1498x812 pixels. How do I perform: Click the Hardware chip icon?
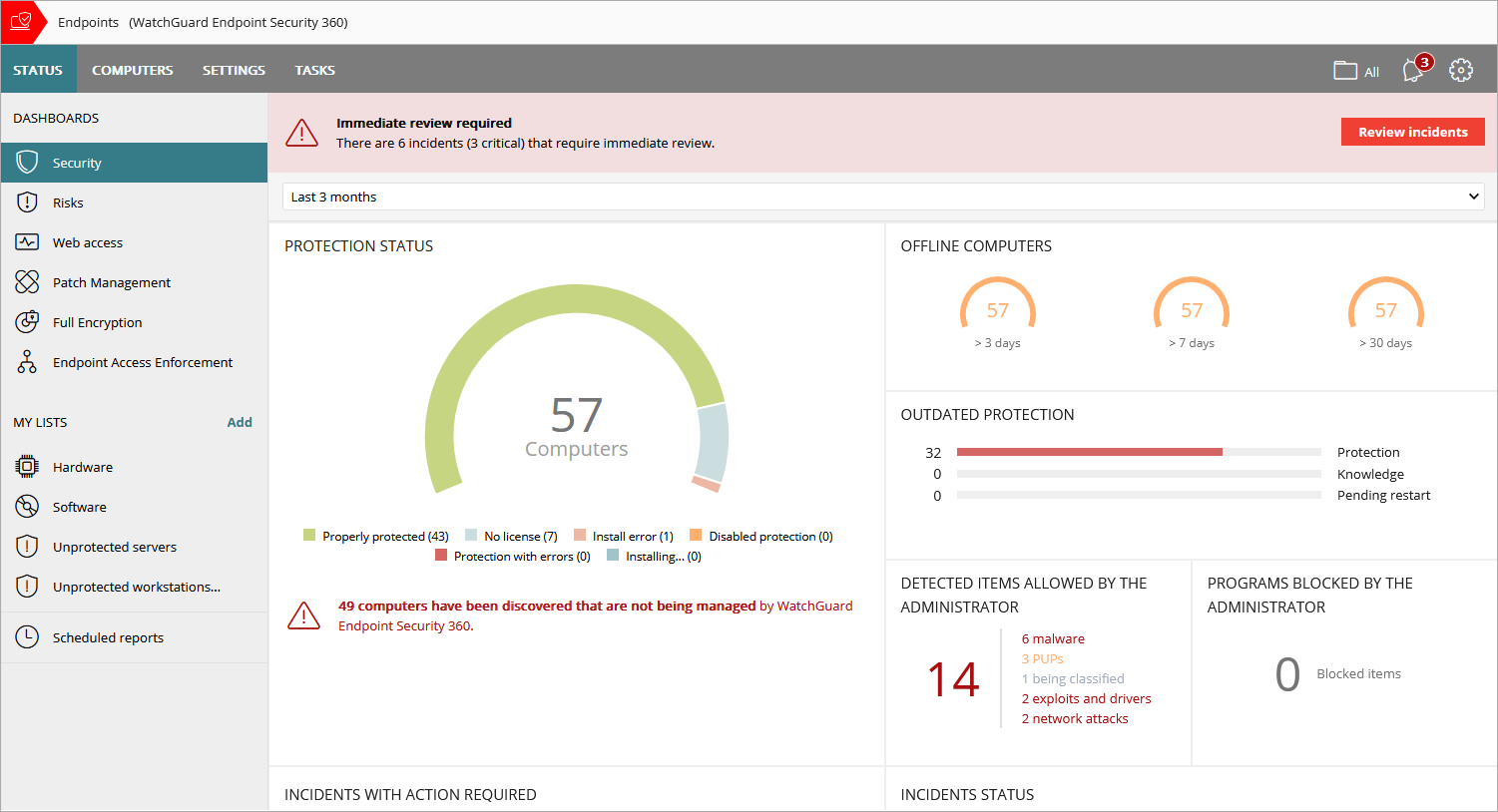[27, 467]
